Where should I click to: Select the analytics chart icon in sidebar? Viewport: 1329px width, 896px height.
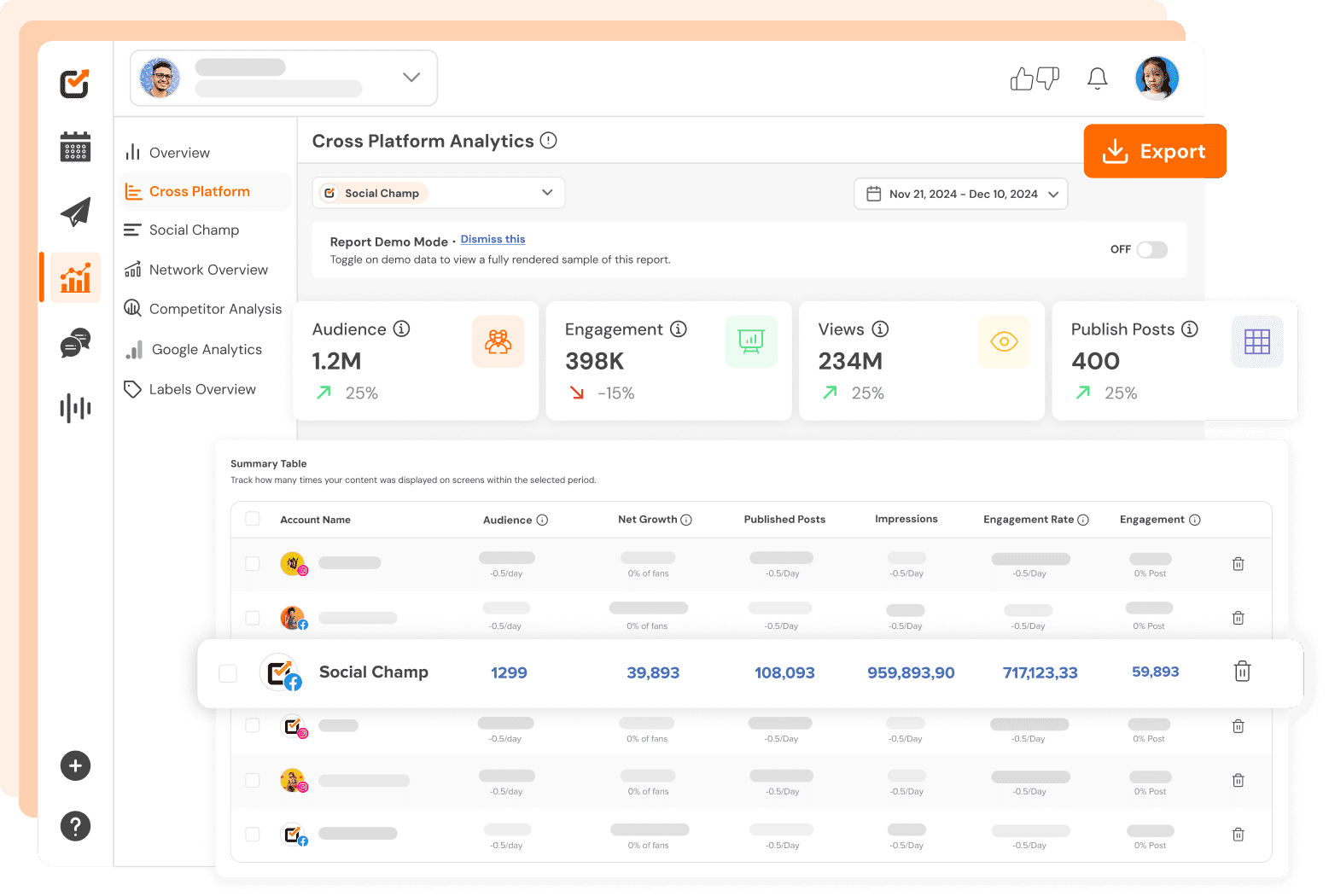tap(75, 277)
